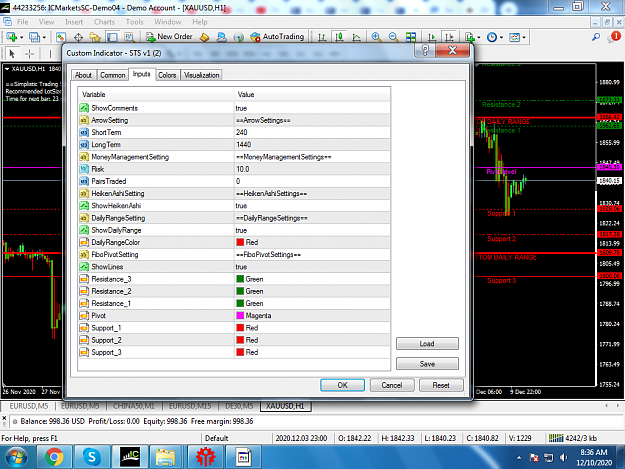The image size is (625, 469).
Task: Open the Tools menu
Action: [x=134, y=22]
